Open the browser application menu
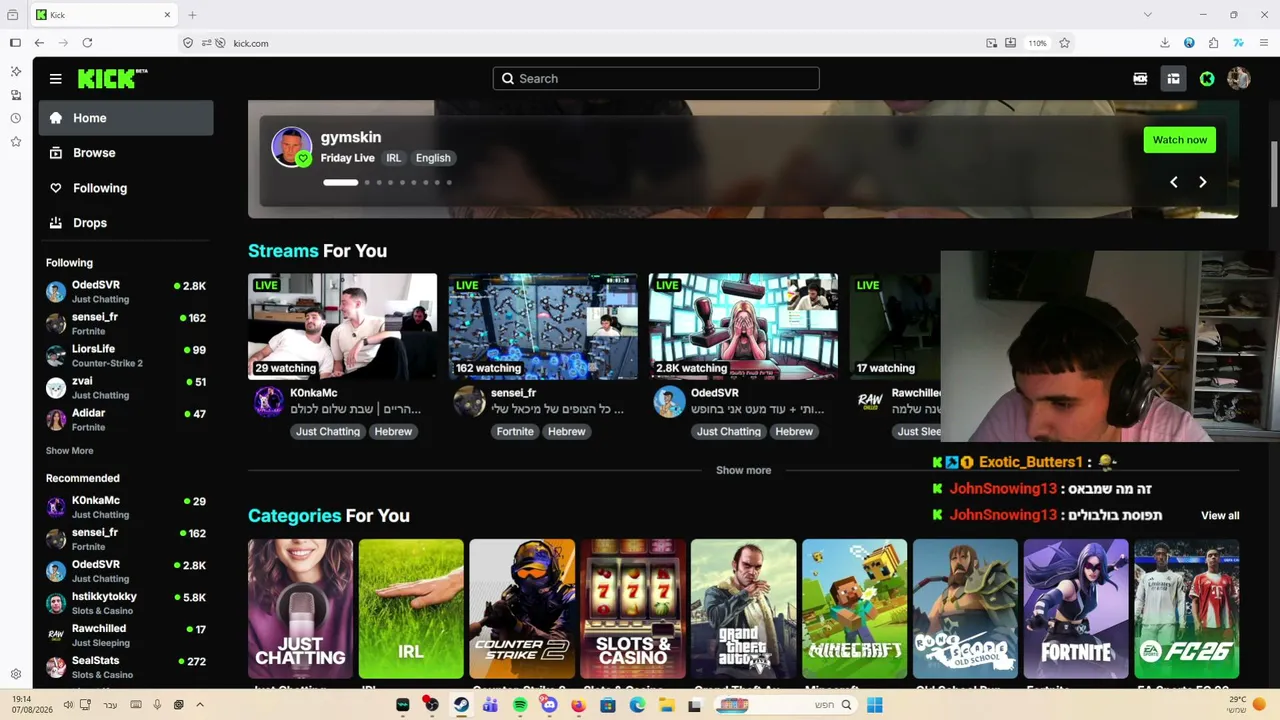The image size is (1280, 720). (1263, 43)
